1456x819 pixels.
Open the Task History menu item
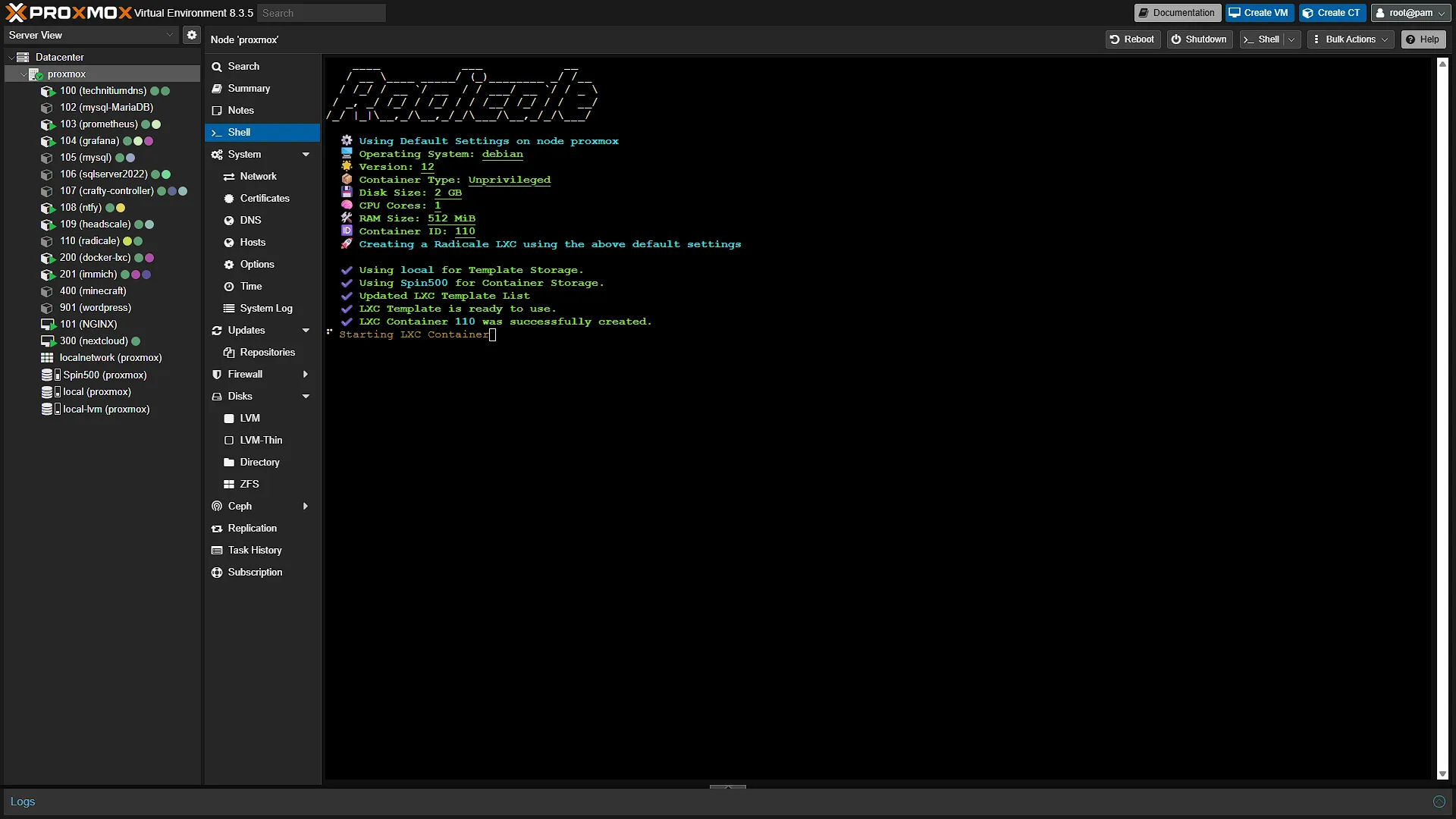(x=262, y=551)
